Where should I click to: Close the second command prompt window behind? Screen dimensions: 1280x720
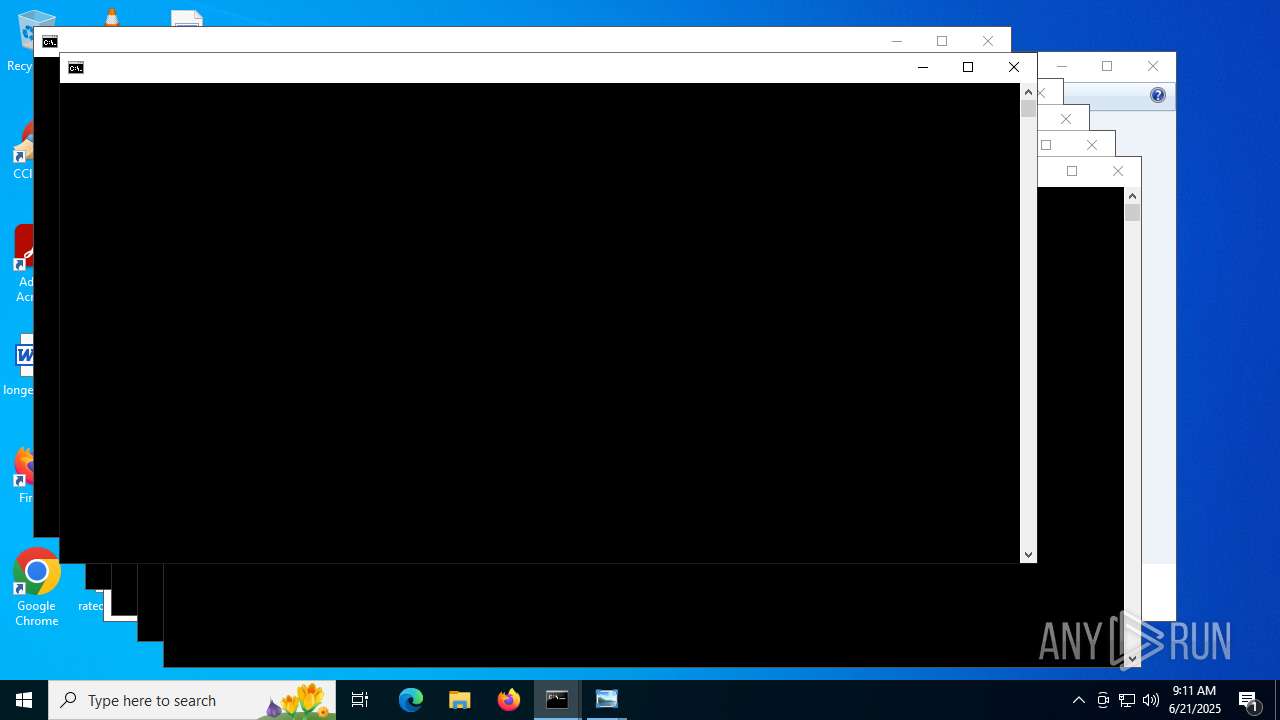(988, 41)
